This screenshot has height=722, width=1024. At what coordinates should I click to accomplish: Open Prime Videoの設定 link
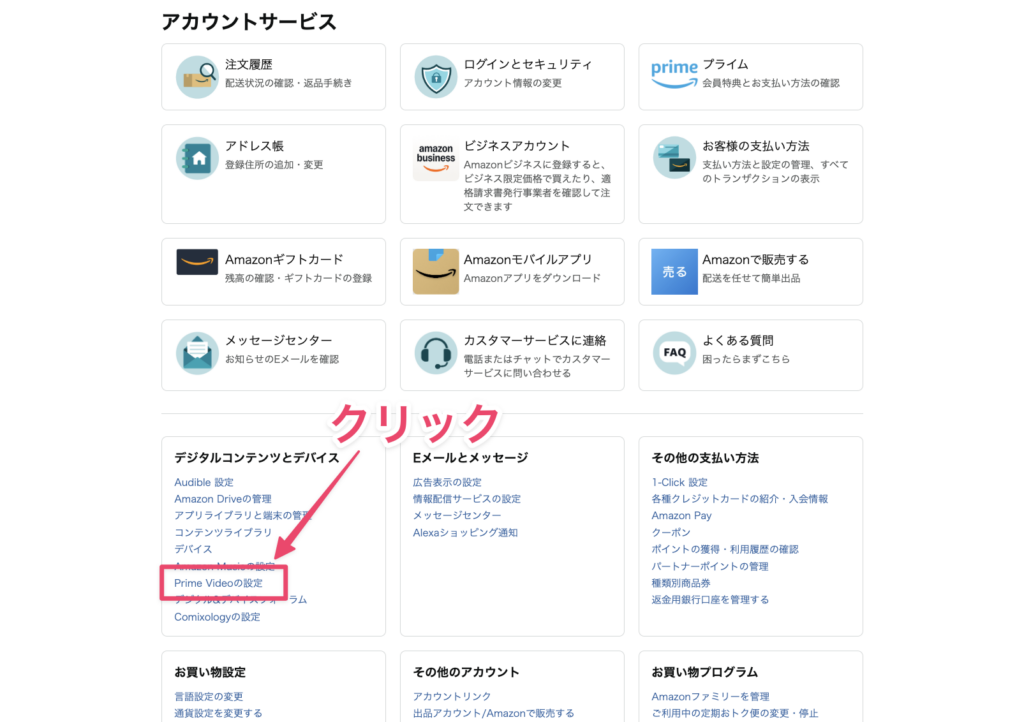tap(218, 583)
